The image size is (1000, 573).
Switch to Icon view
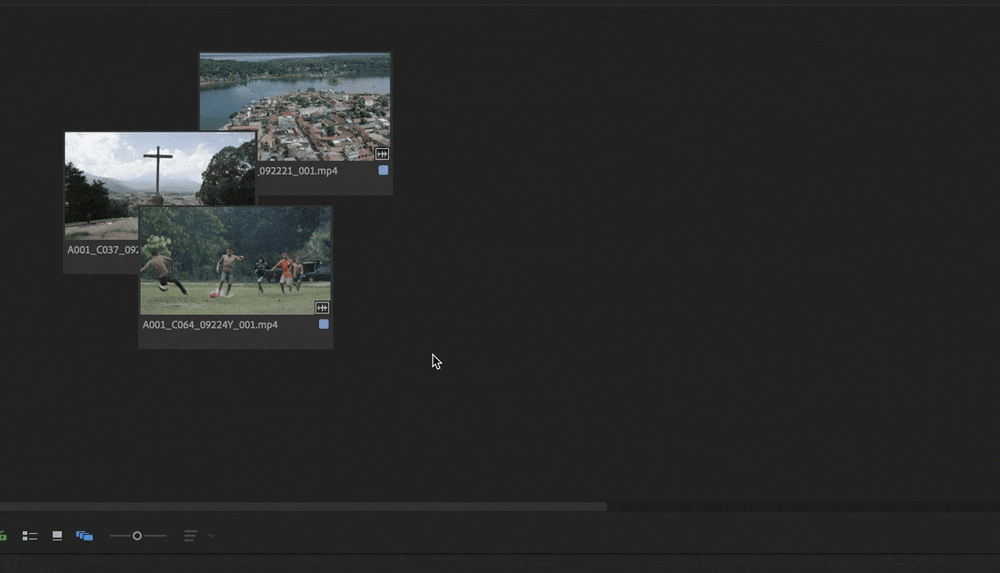coord(57,536)
